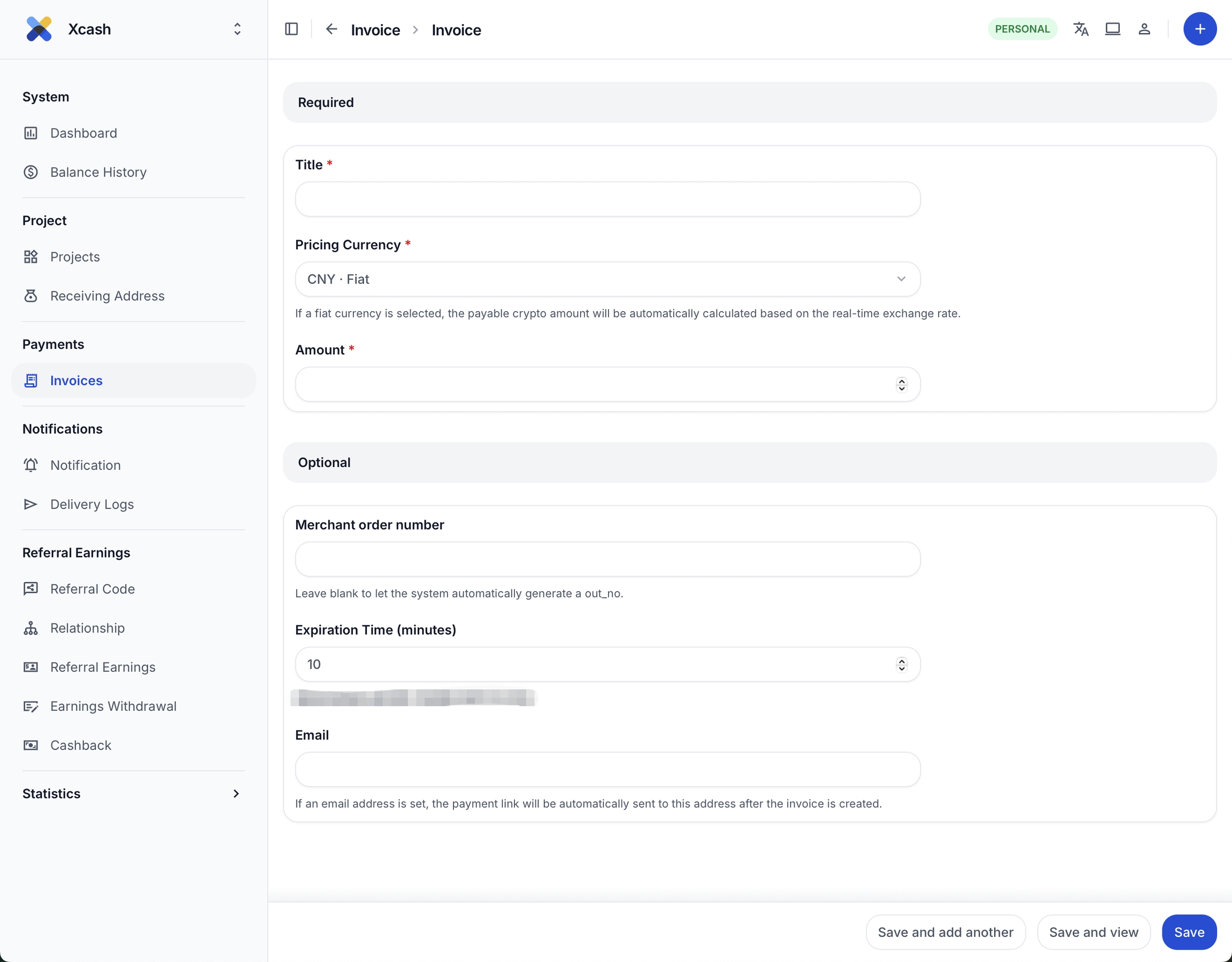Screen dimensions: 1232x962
Task: Click Save and add another
Action: [x=945, y=932]
